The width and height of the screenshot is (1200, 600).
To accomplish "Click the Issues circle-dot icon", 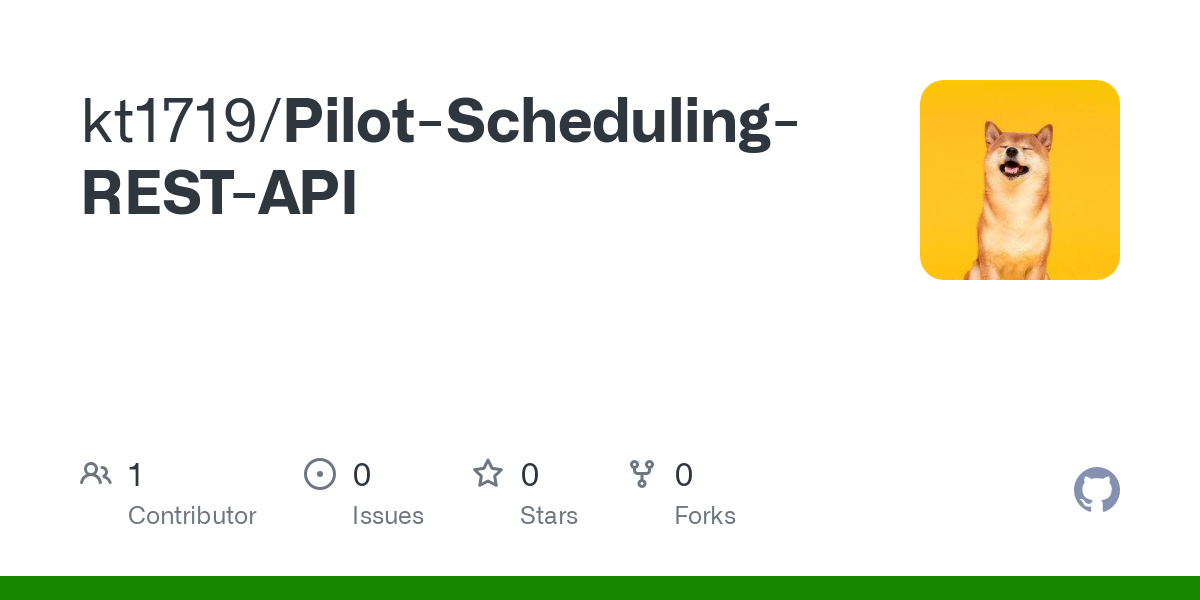I will (x=319, y=474).
